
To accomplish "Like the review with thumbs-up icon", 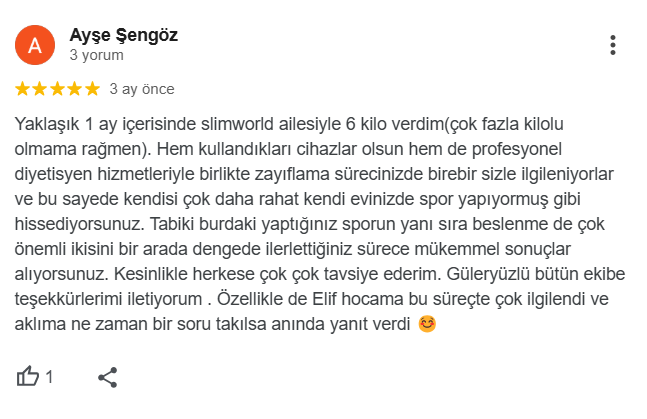I will 28,376.
